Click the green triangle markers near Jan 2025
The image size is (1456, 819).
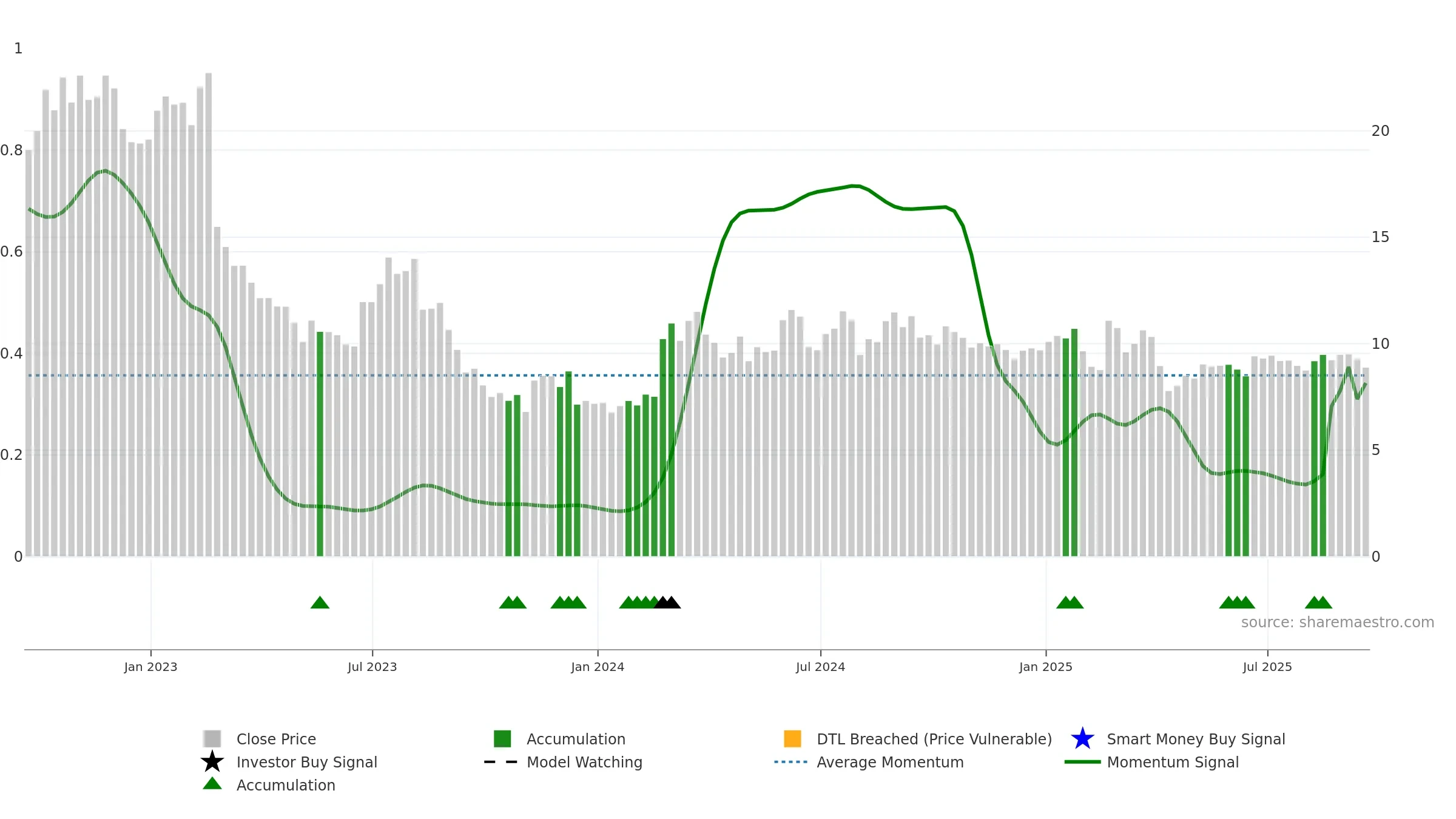pos(1070,602)
